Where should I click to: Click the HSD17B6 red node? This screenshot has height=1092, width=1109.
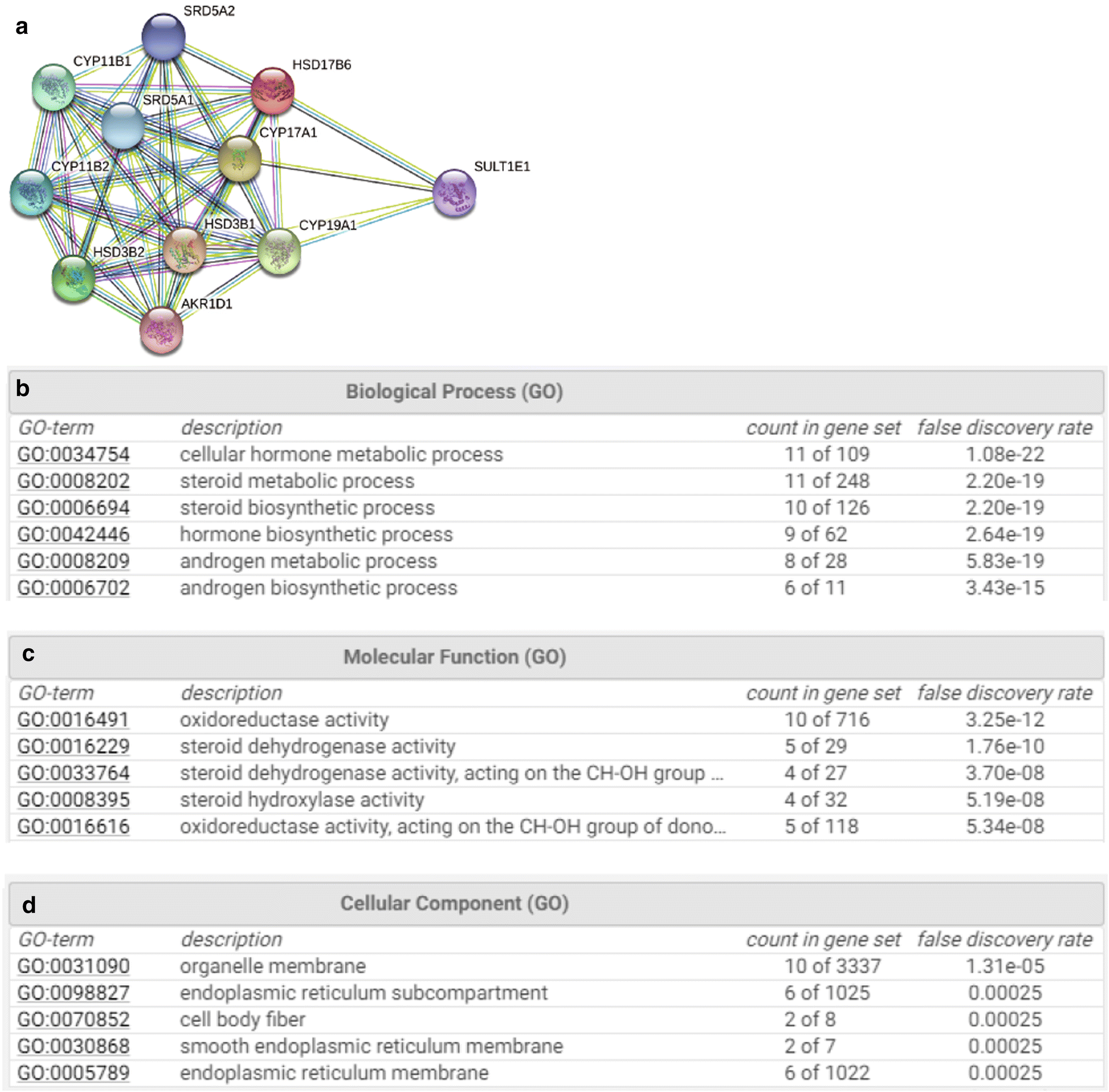pyautogui.click(x=273, y=90)
